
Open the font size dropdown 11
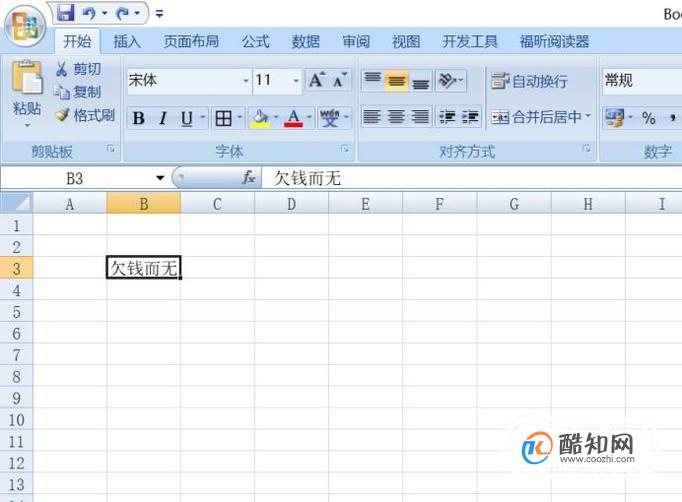click(296, 80)
